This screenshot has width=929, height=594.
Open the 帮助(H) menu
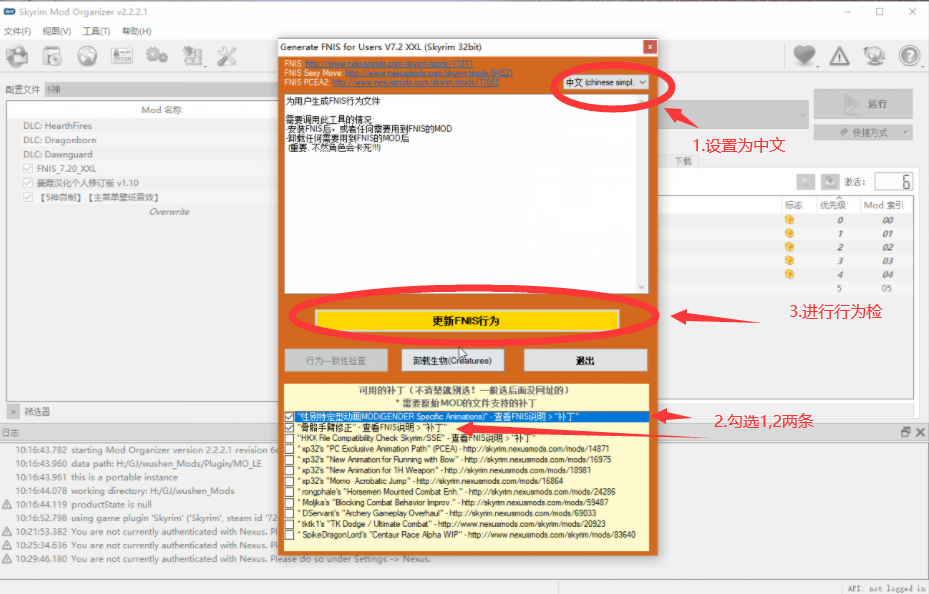(136, 31)
